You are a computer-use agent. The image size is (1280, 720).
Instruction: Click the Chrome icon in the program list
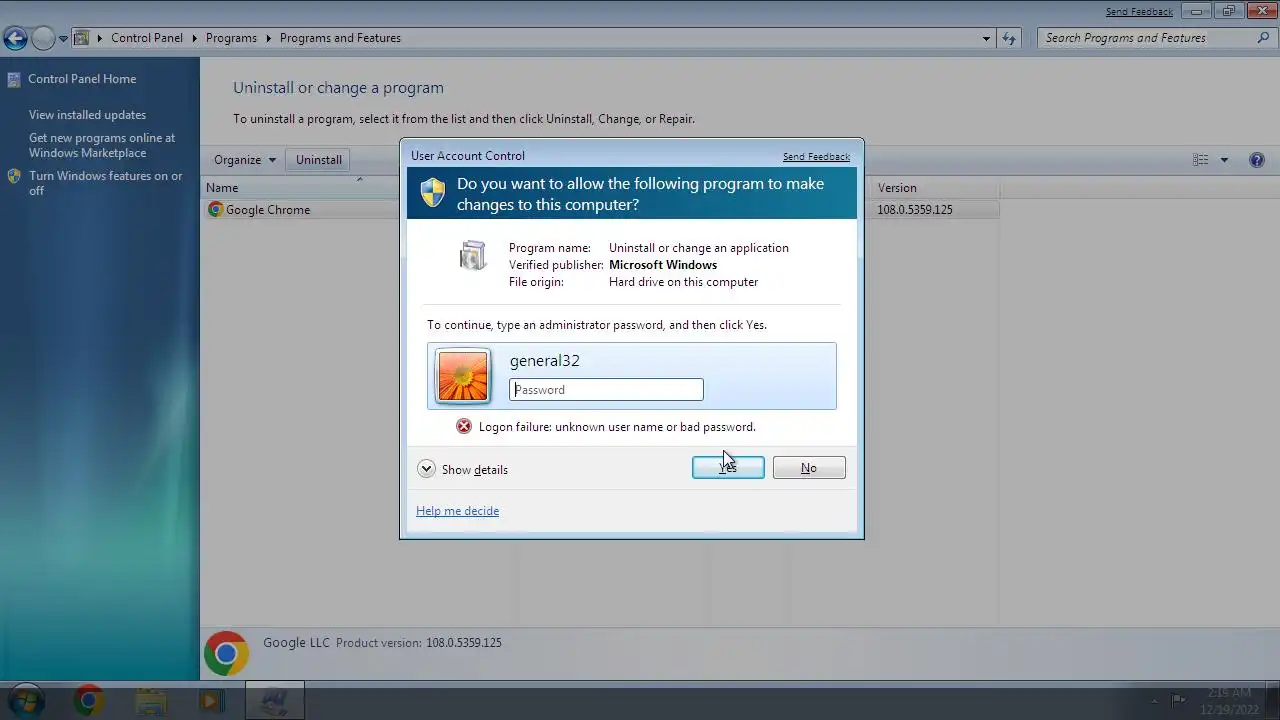(215, 210)
